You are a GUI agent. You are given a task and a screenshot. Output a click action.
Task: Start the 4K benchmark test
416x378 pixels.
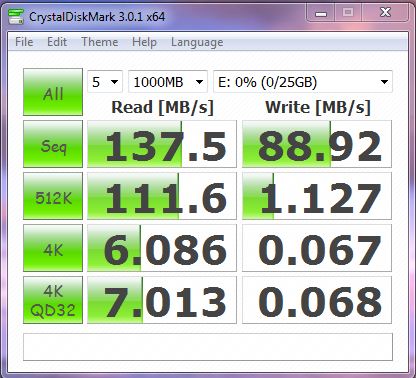53,248
